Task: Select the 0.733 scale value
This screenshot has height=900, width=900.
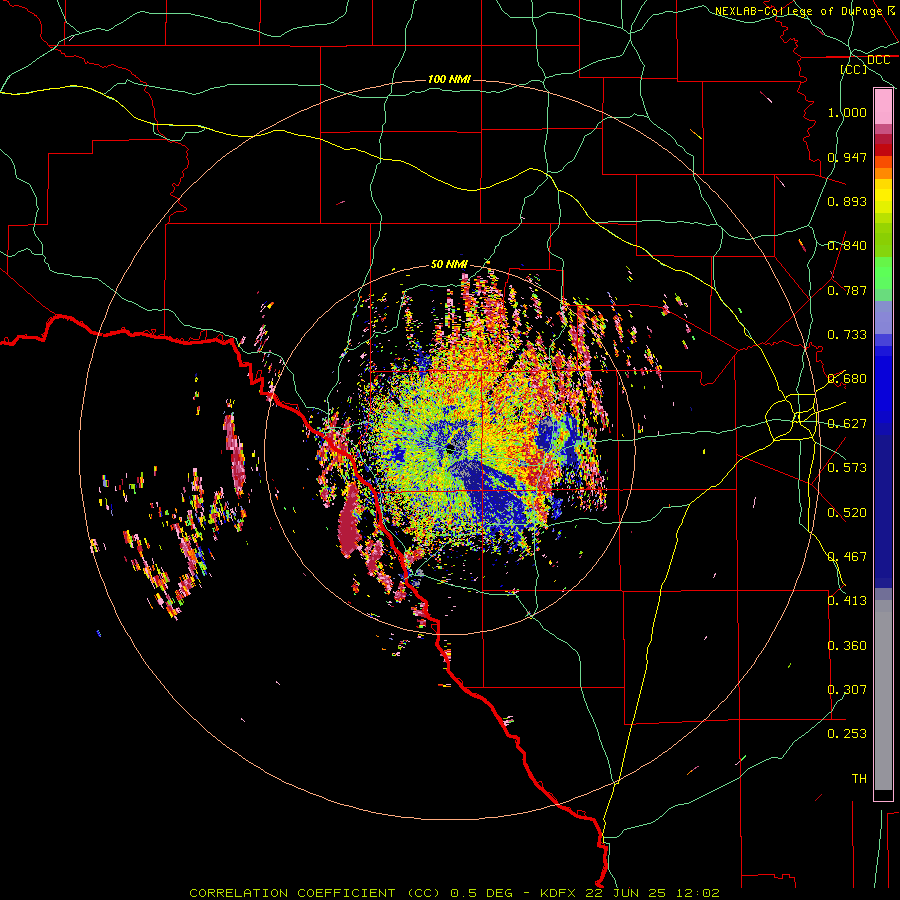Action: pyautogui.click(x=847, y=335)
